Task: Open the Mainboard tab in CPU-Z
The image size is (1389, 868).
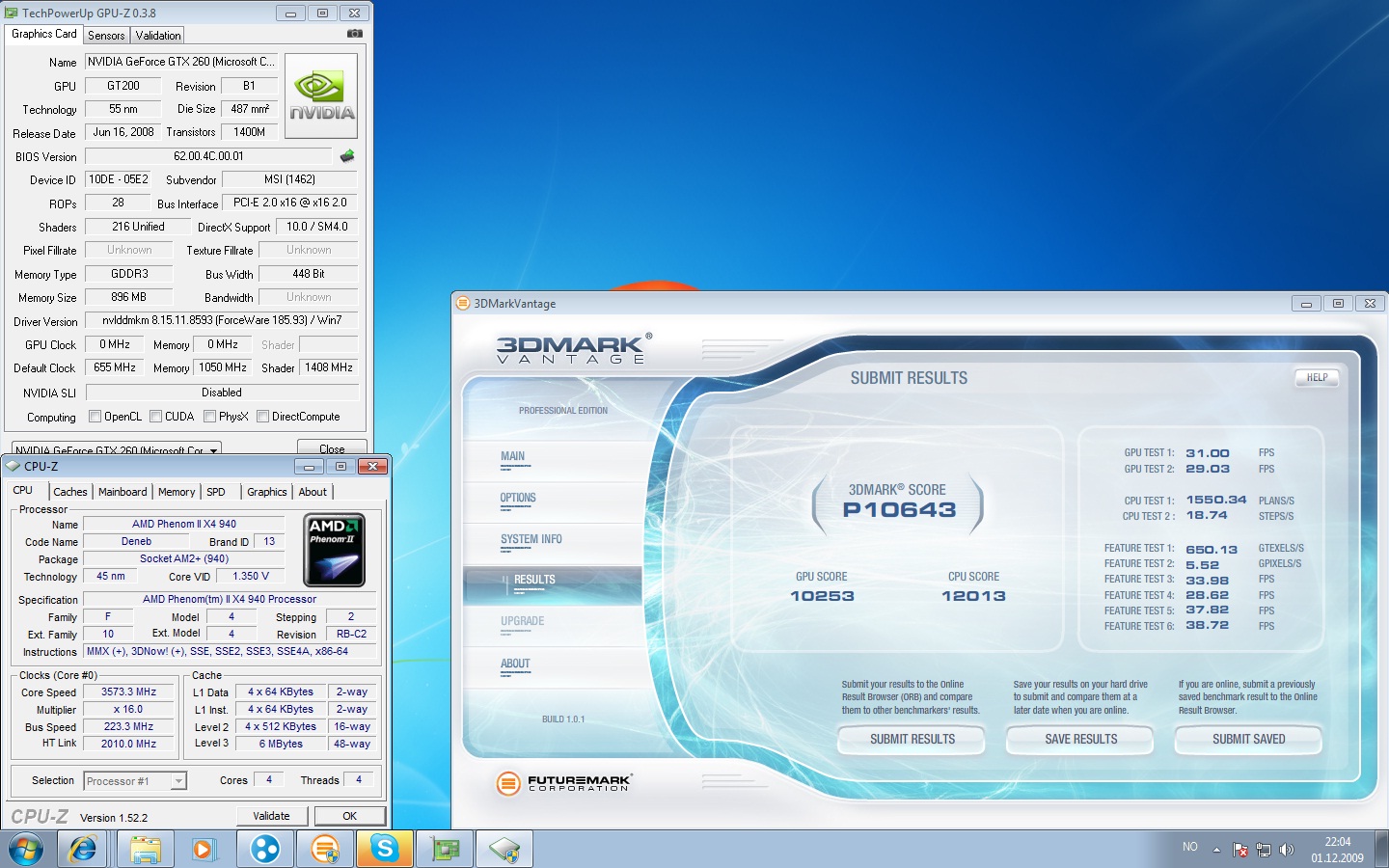Action: (123, 492)
